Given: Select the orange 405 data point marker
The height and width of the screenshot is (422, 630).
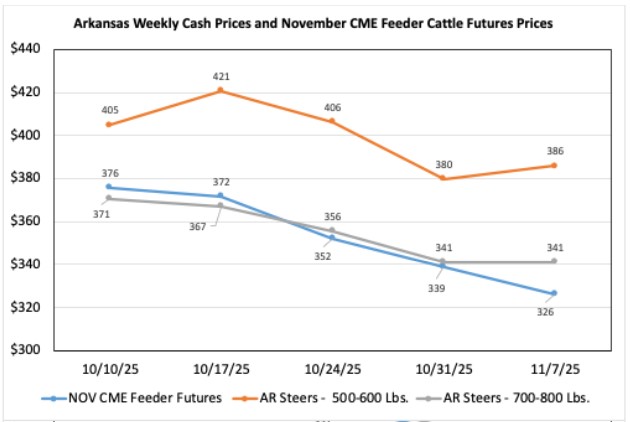Looking at the screenshot, I should click(x=108, y=125).
